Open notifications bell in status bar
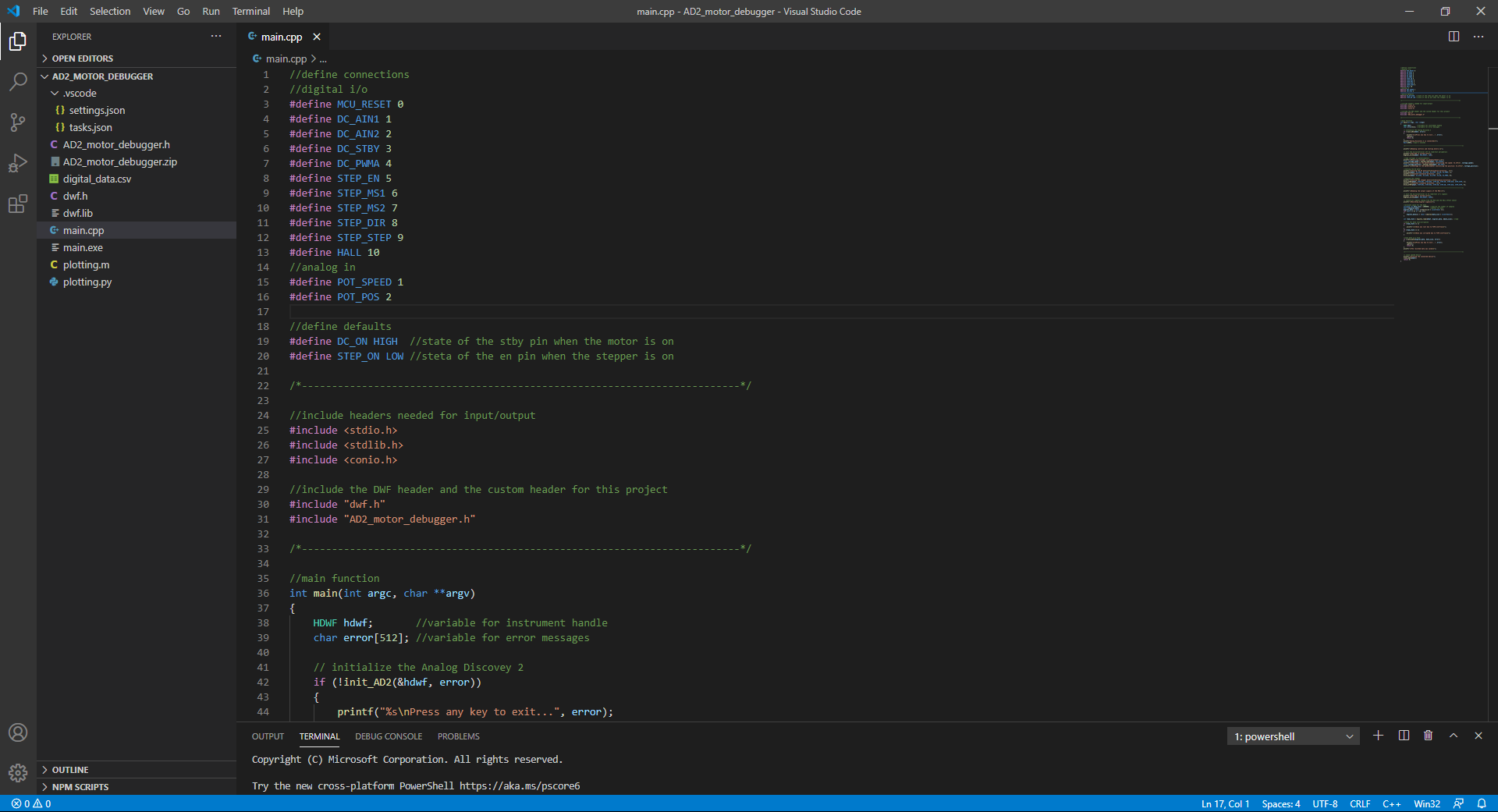 tap(1482, 803)
